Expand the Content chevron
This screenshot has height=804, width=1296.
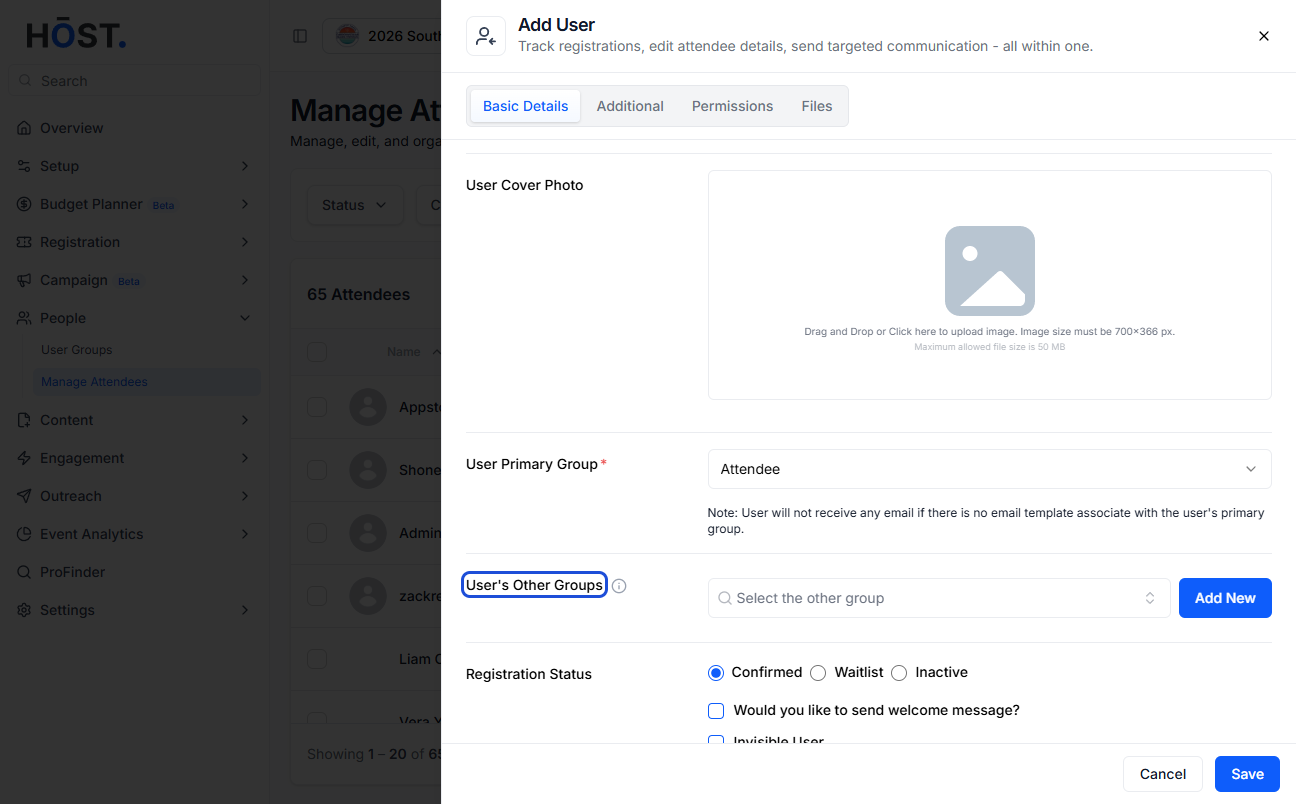click(x=245, y=420)
